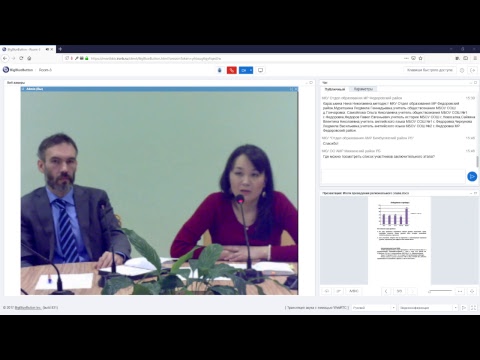The height and width of the screenshot is (360, 480).
Task: Click the desktop sharing screen icon
Action: [261, 70]
